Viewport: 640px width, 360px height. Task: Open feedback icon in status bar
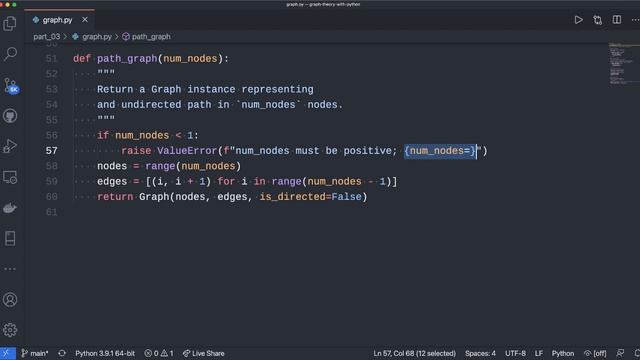tap(620, 353)
